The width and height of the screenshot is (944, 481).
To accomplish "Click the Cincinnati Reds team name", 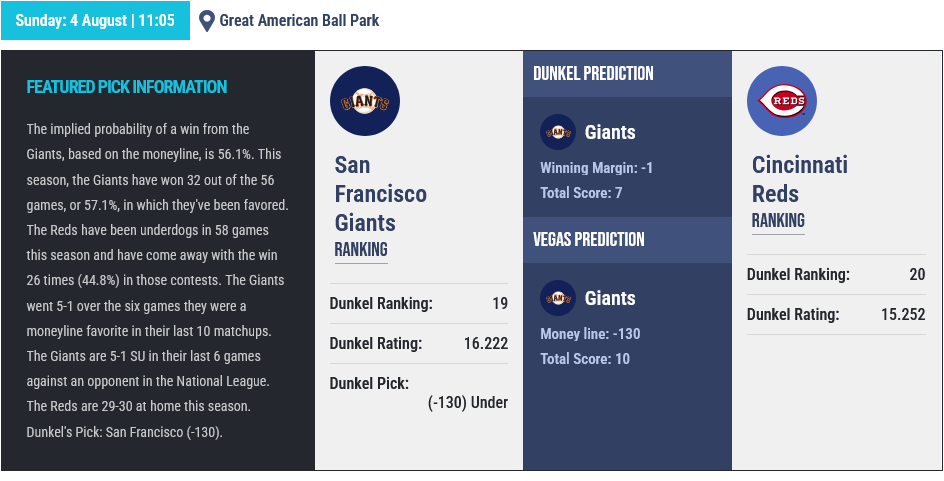I will (x=800, y=179).
